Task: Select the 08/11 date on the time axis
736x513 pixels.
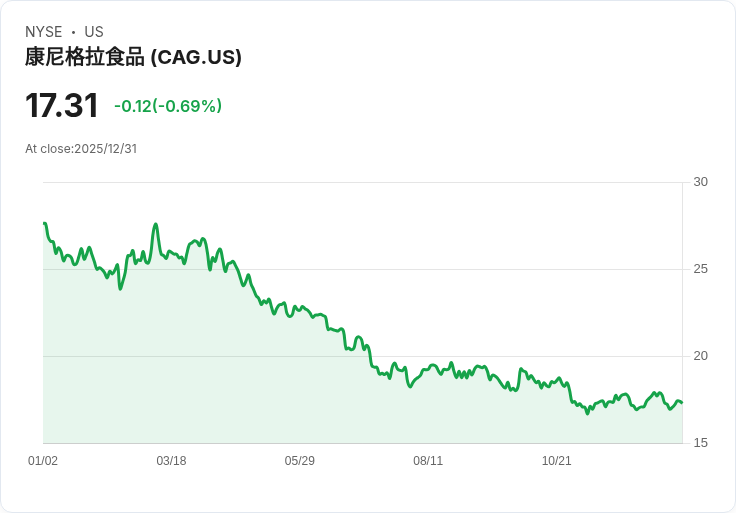Action: (428, 461)
